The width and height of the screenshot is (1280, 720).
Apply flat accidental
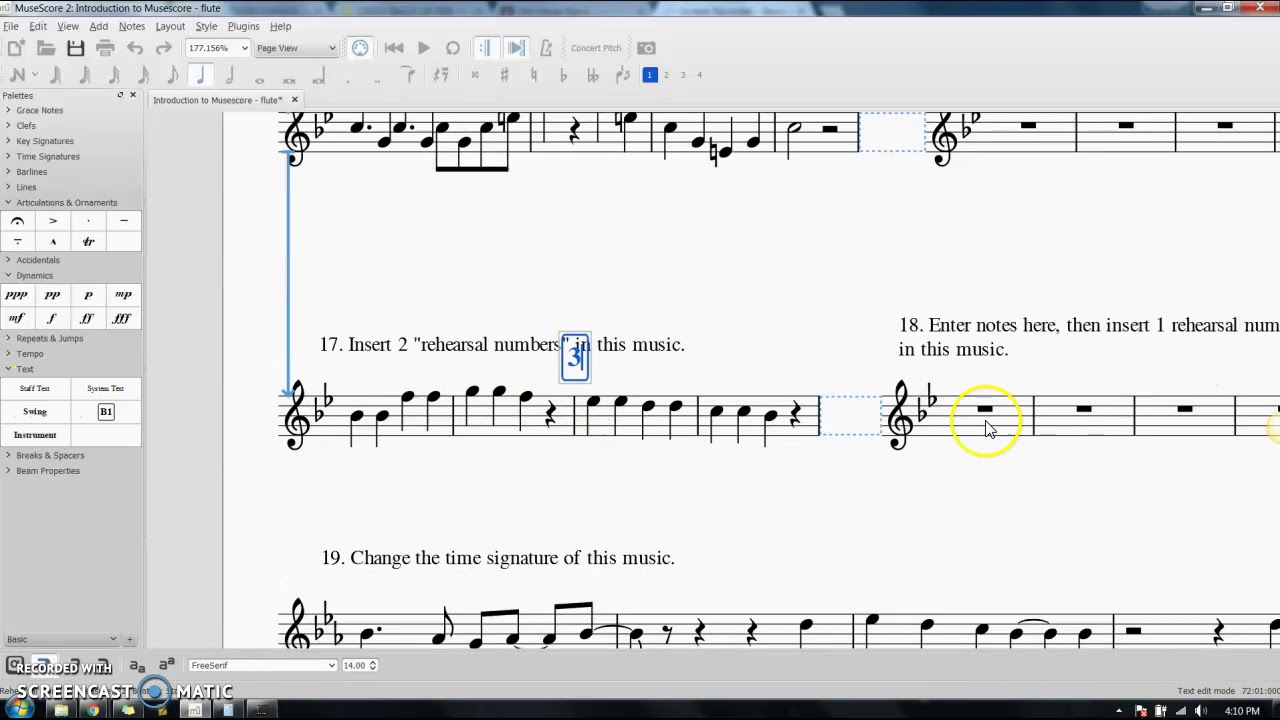point(563,75)
